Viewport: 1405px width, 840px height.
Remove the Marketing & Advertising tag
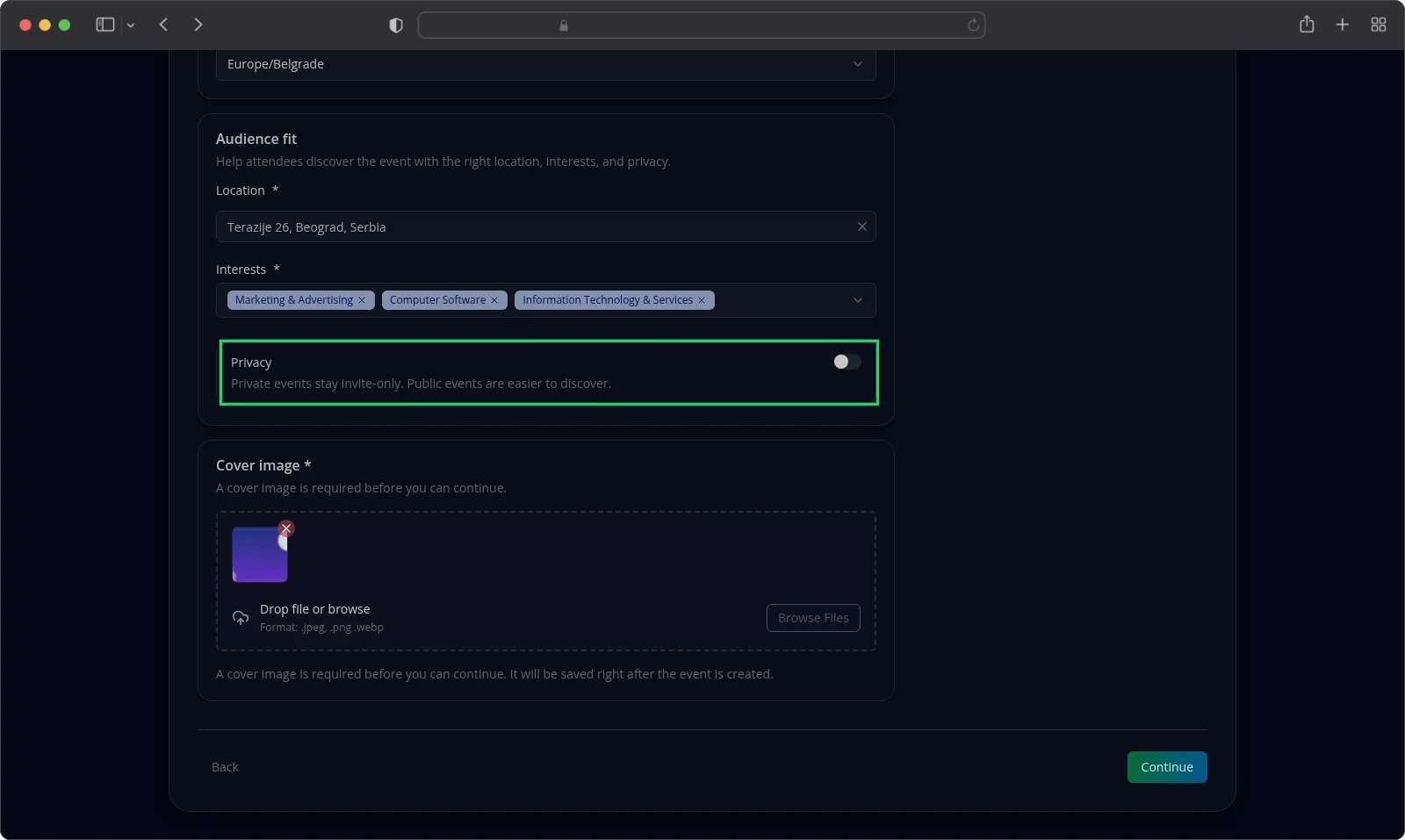(x=362, y=300)
